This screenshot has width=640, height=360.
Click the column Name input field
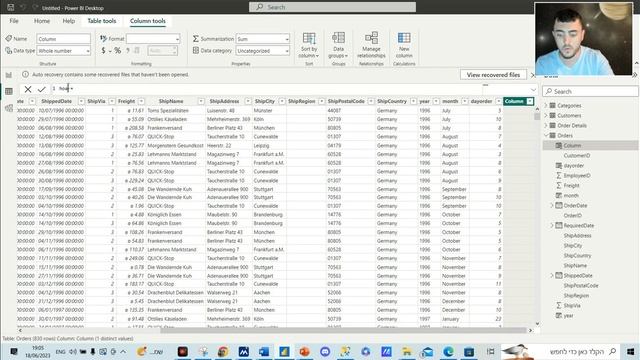pos(64,39)
